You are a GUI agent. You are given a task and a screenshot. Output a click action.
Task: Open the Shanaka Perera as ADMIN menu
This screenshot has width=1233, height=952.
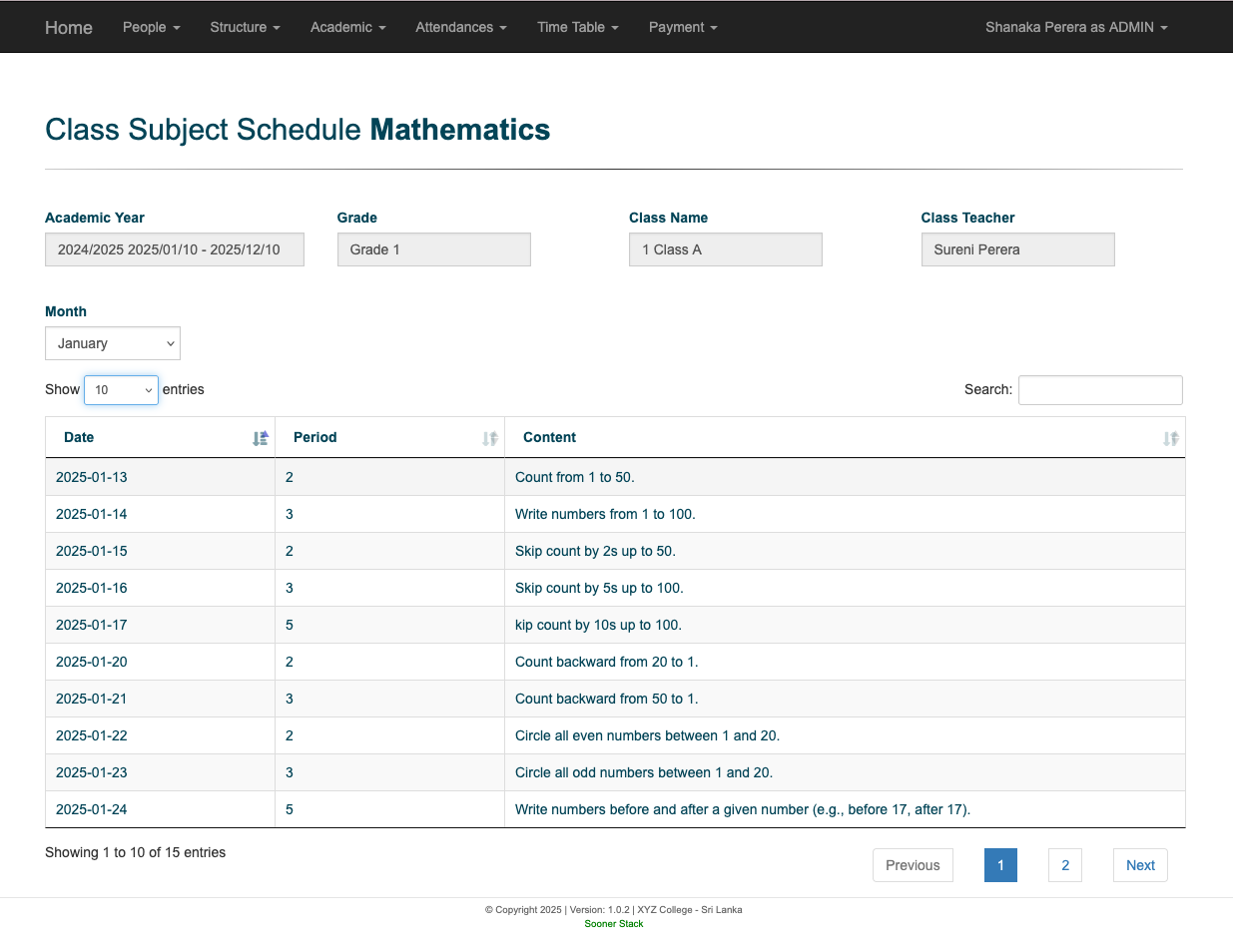coord(1075,27)
